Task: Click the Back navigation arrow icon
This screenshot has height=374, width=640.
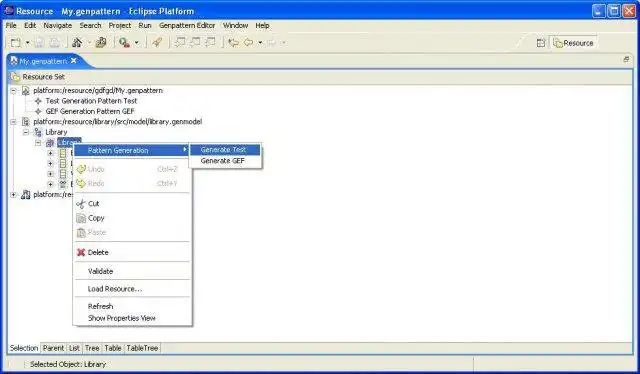Action: tap(249, 42)
